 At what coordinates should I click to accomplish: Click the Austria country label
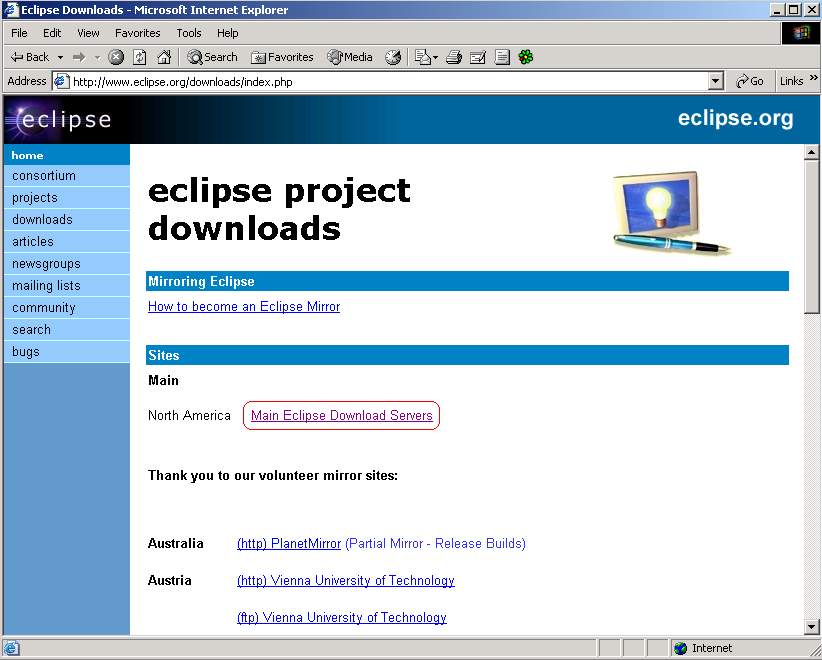click(x=170, y=581)
